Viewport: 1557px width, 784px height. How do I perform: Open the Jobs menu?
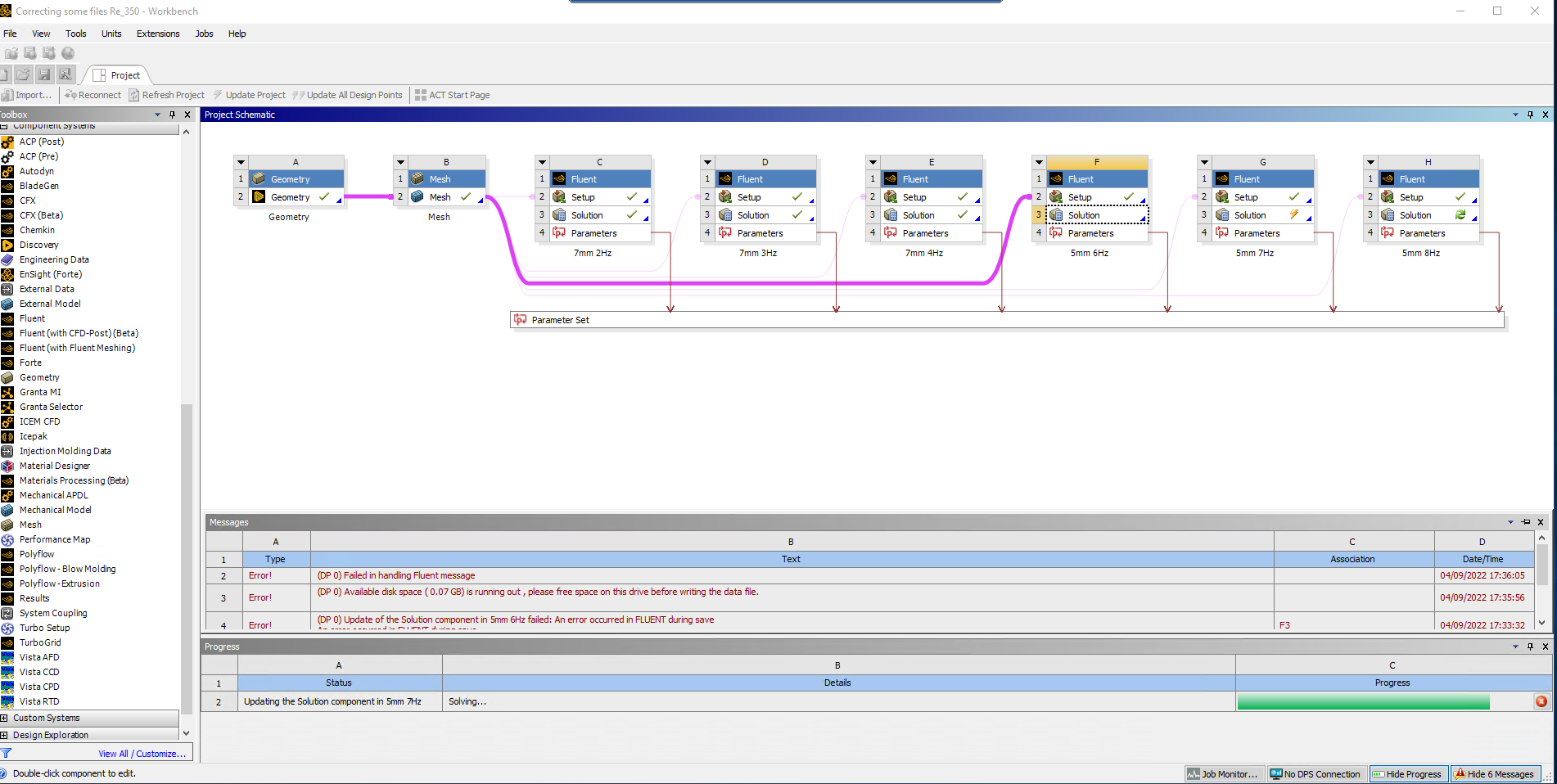[204, 34]
